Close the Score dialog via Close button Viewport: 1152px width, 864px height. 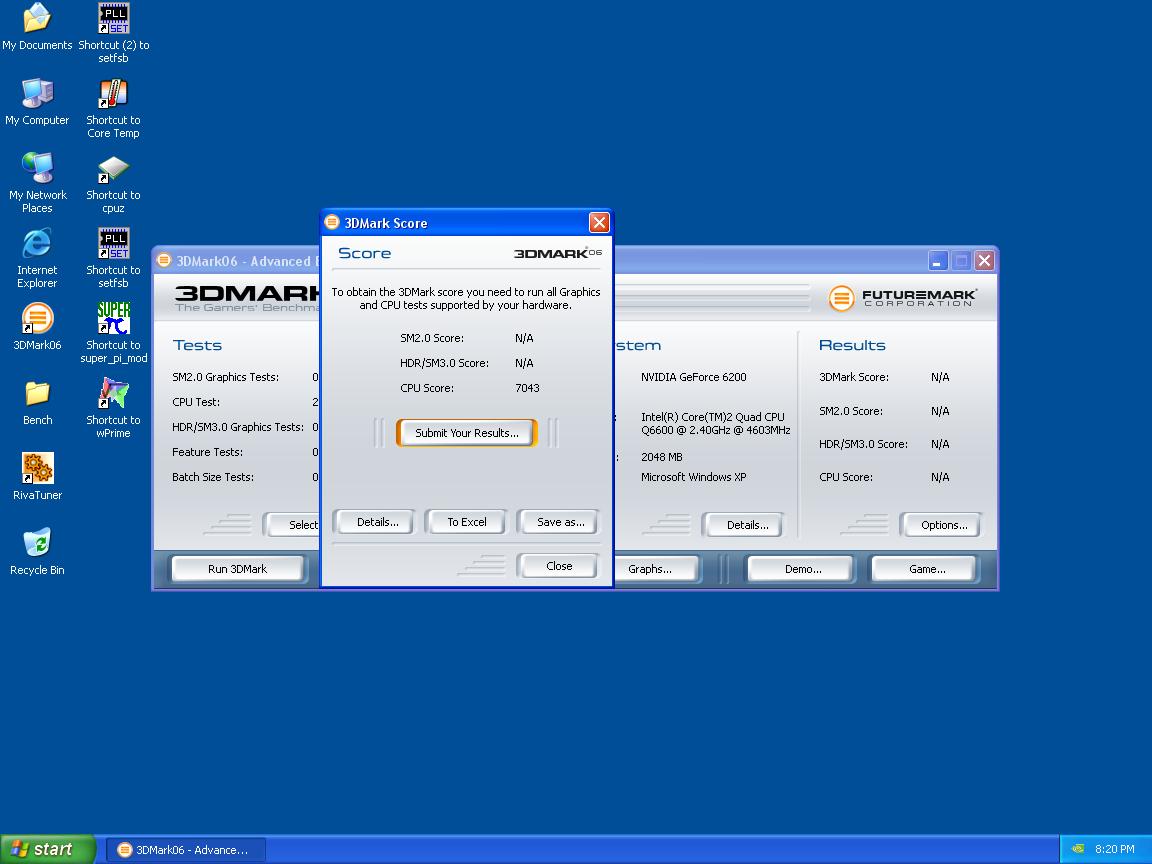point(558,566)
